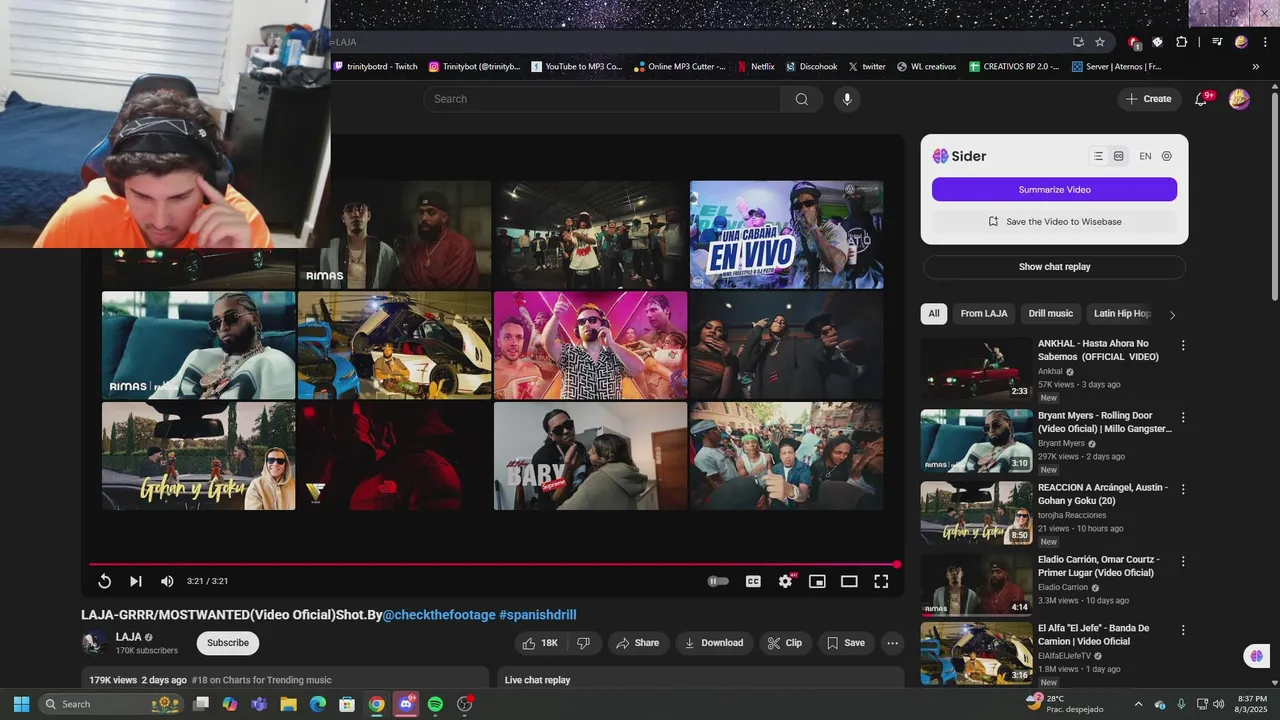The image size is (1280, 720).
Task: Select the Drill music filter chip
Action: tap(1051, 313)
